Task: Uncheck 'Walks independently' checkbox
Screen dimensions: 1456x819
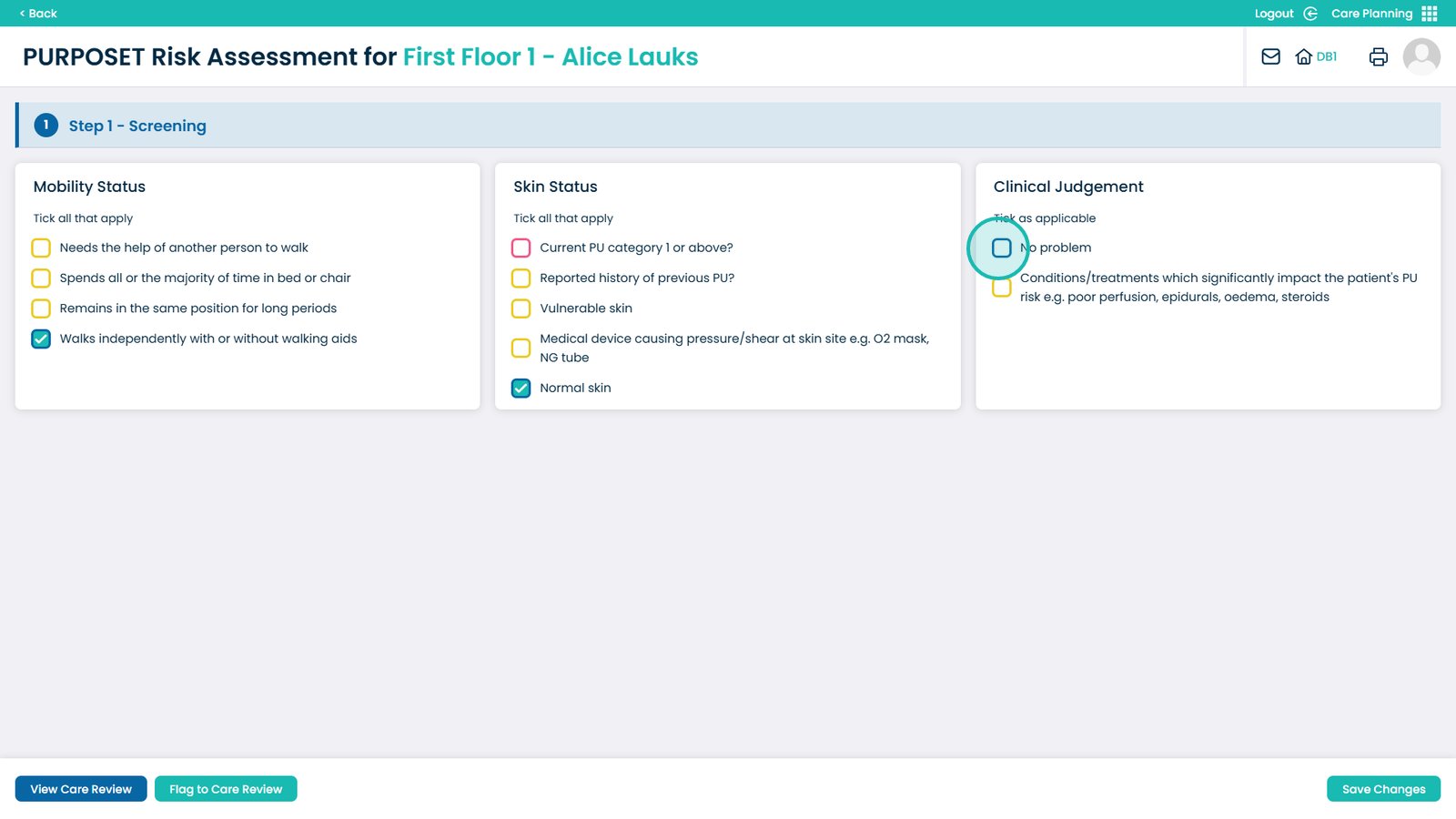Action: [x=41, y=339]
